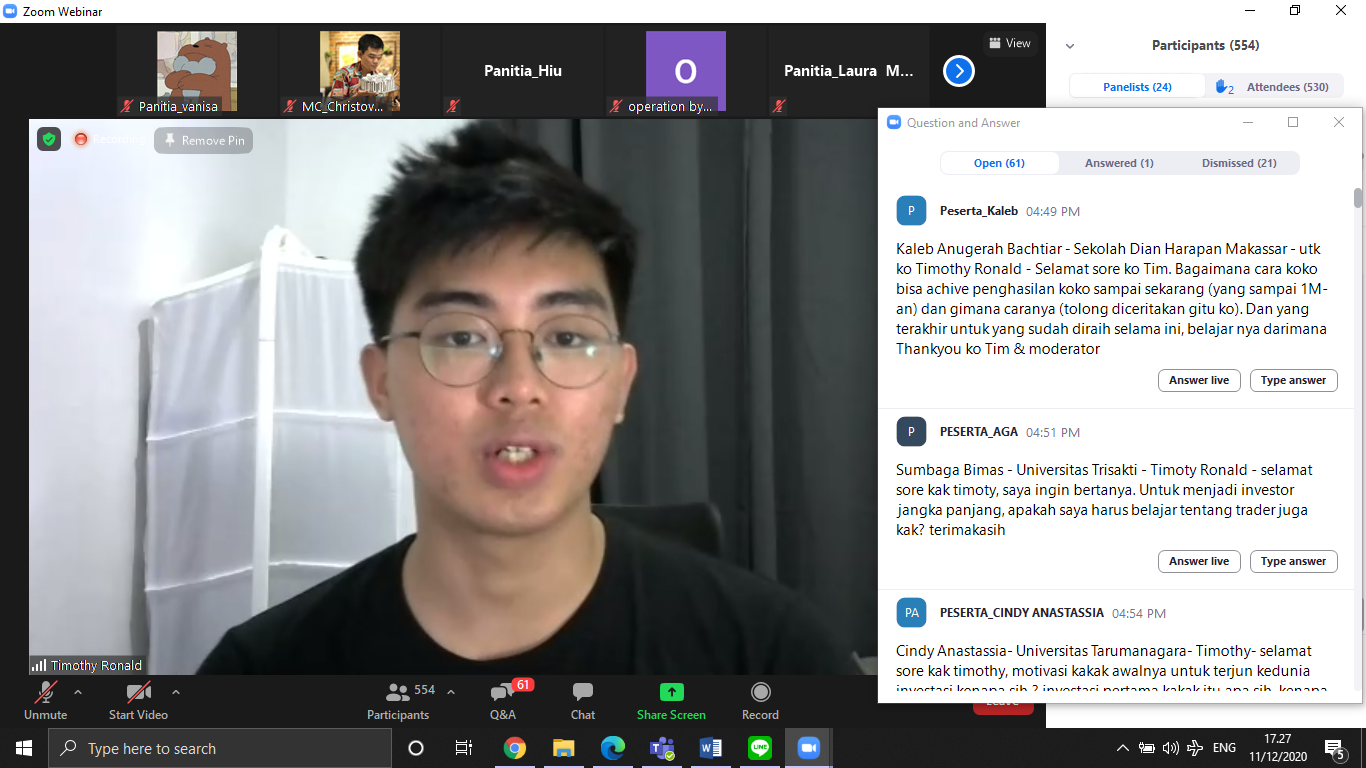Click the system tray volume icon
The width and height of the screenshot is (1366, 768).
pyautogui.click(x=1170, y=748)
